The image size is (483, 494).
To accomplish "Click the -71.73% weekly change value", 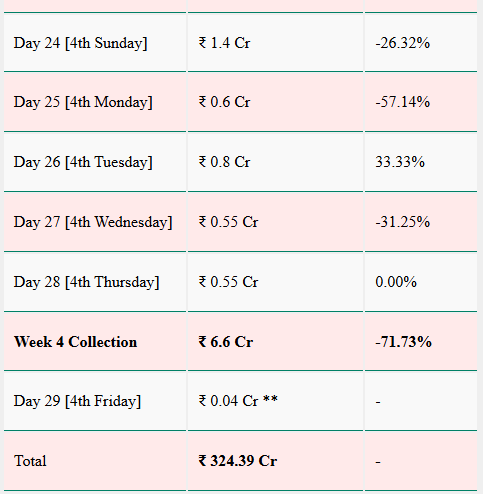I will 403,342.
